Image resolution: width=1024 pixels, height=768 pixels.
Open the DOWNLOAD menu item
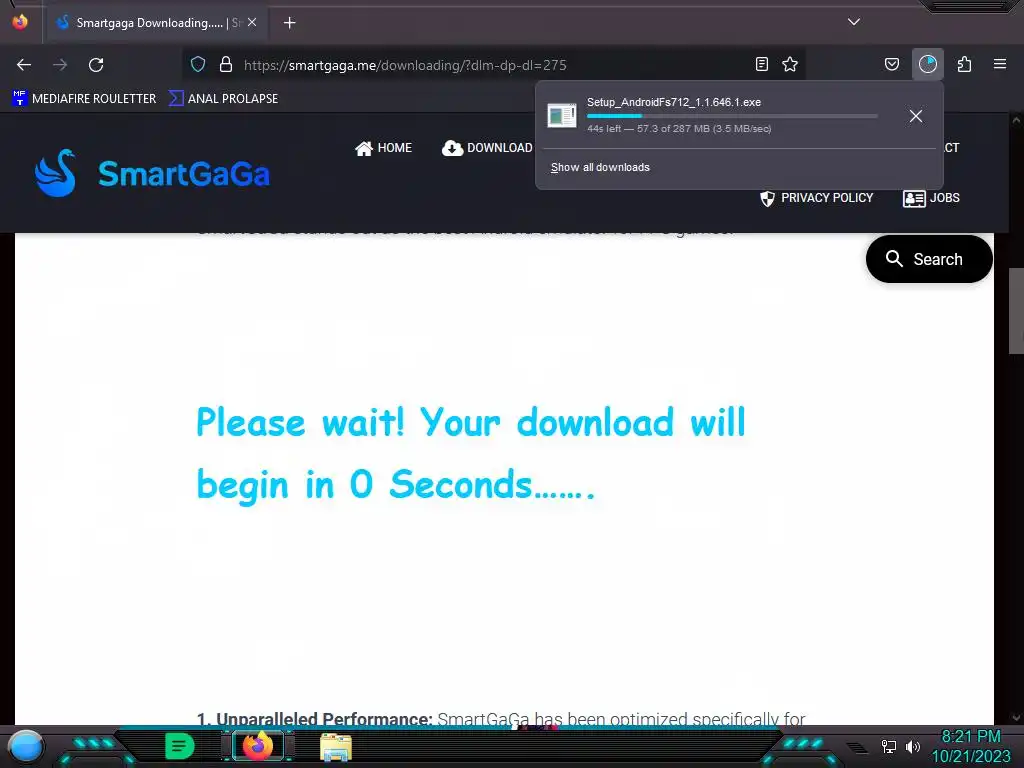[x=487, y=148]
